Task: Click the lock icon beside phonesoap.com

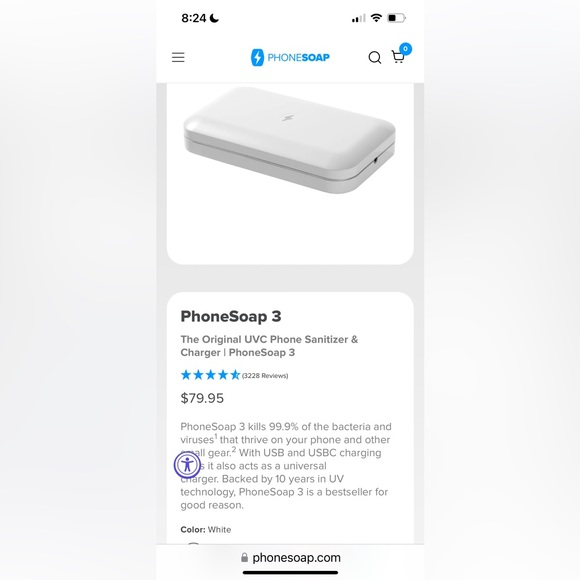Action: (244, 557)
